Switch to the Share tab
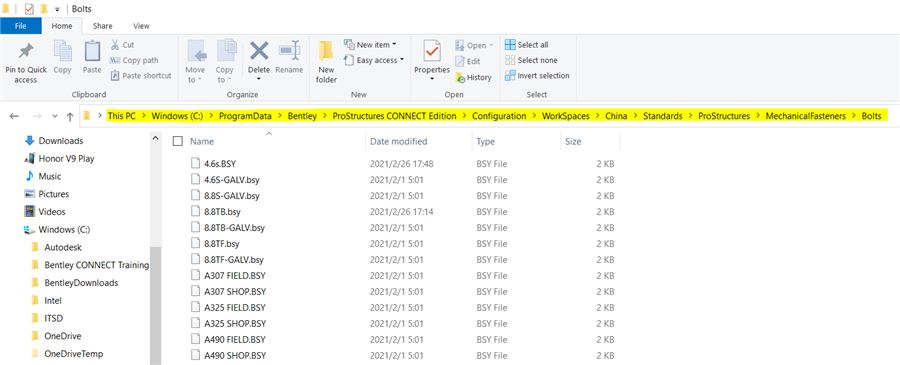900x365 pixels. (103, 26)
